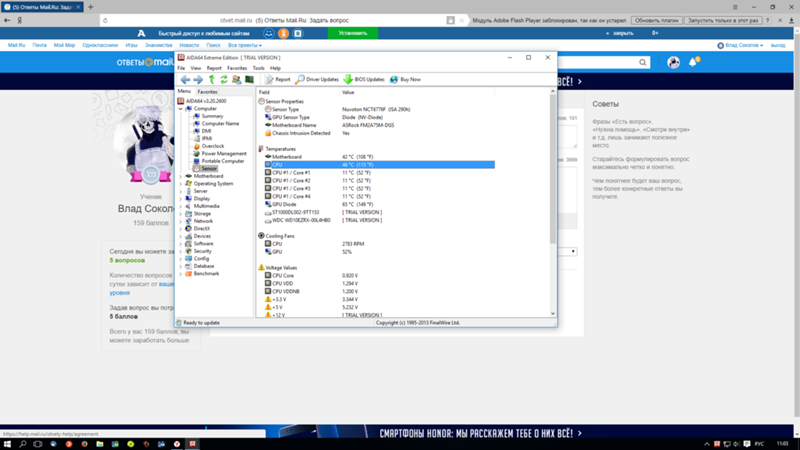Screen dimensions: 800x450
Task: Select Power Management in the tree
Action: coord(223,154)
